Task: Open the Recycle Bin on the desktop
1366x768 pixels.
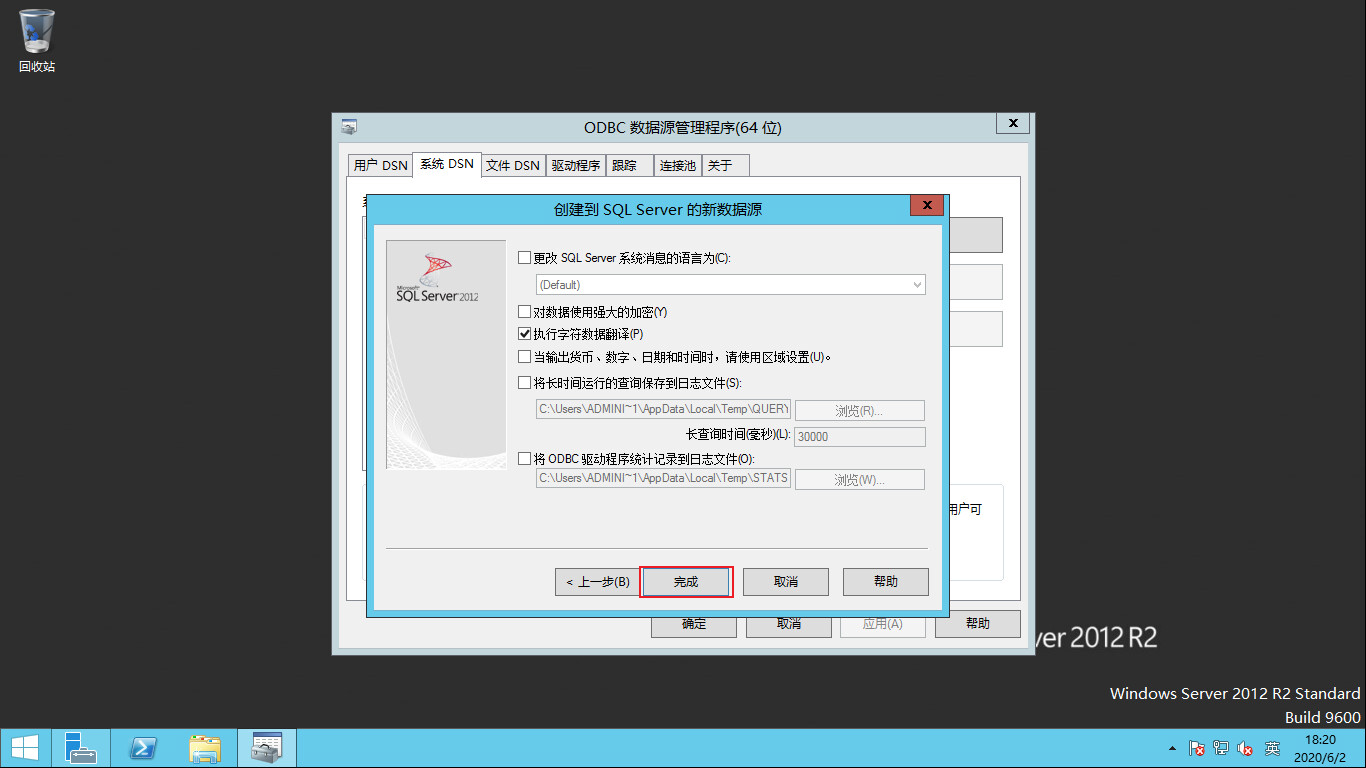Action: [36, 33]
